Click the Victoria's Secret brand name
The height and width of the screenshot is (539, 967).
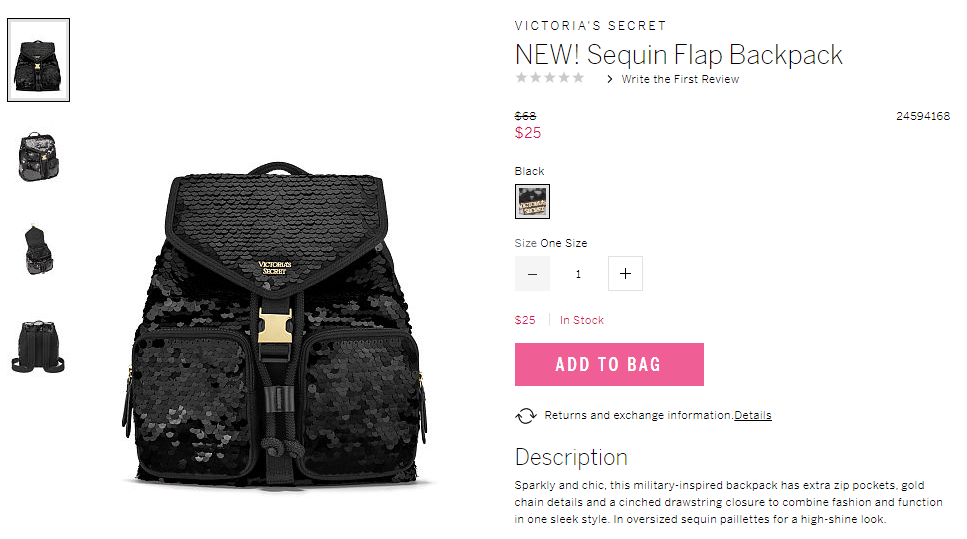(590, 26)
